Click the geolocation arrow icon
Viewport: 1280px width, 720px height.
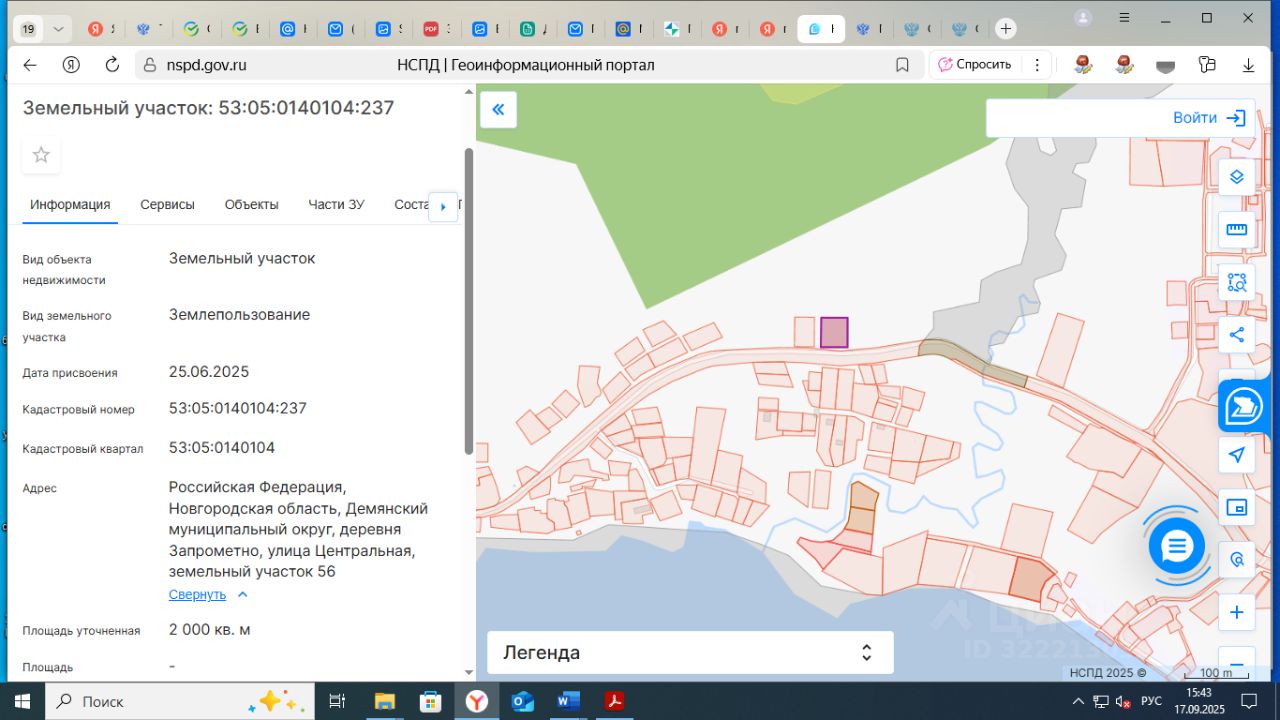1237,455
